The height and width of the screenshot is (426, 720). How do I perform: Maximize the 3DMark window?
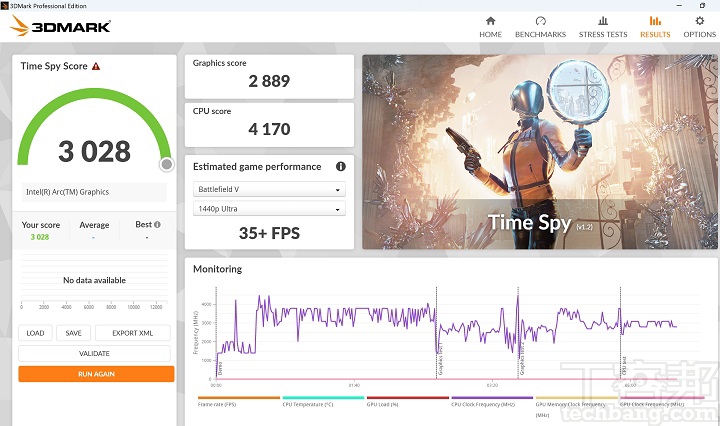pyautogui.click(x=702, y=6)
